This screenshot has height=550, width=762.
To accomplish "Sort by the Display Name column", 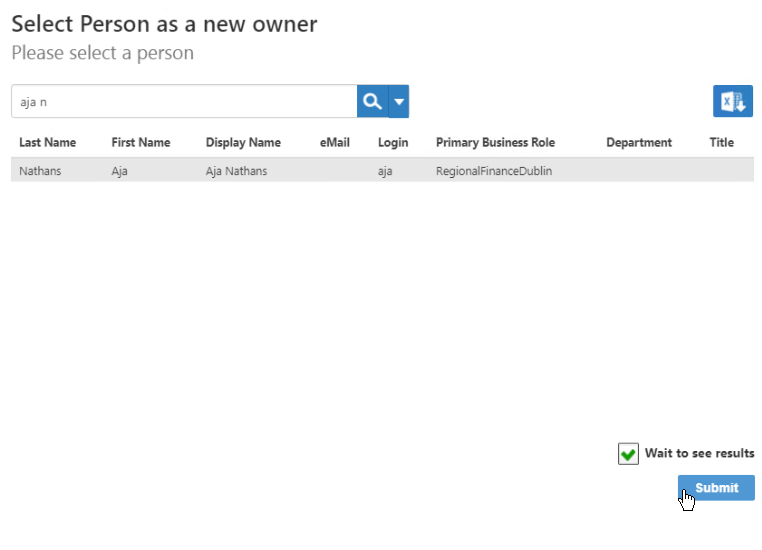I will coord(243,143).
